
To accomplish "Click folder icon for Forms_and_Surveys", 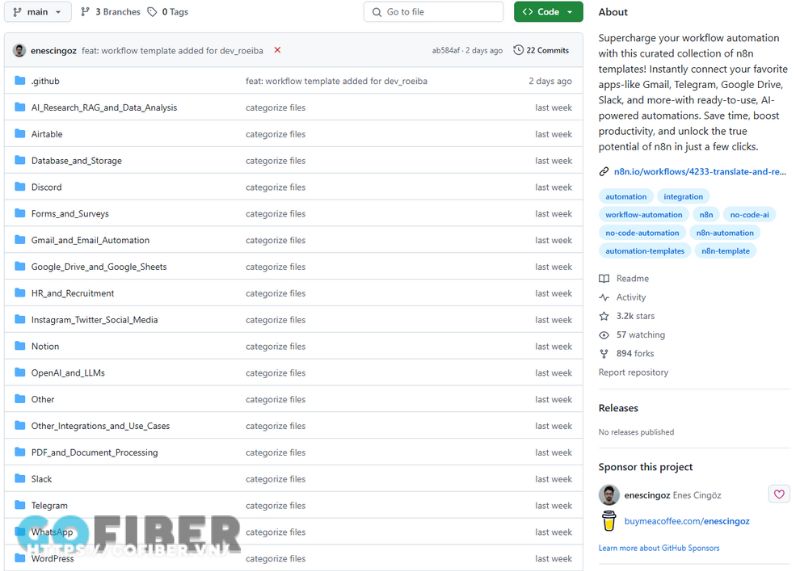I will click(x=20, y=213).
